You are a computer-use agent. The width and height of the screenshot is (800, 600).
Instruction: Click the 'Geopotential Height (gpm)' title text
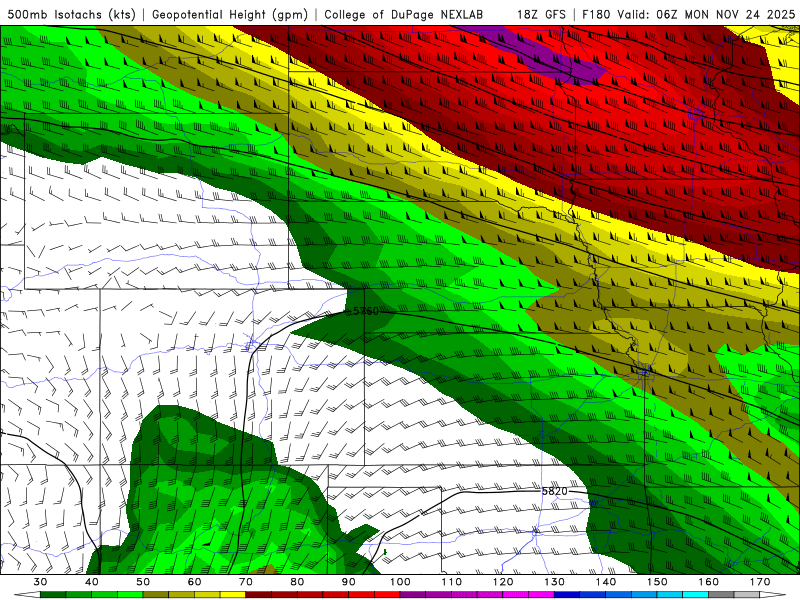[x=230, y=14]
